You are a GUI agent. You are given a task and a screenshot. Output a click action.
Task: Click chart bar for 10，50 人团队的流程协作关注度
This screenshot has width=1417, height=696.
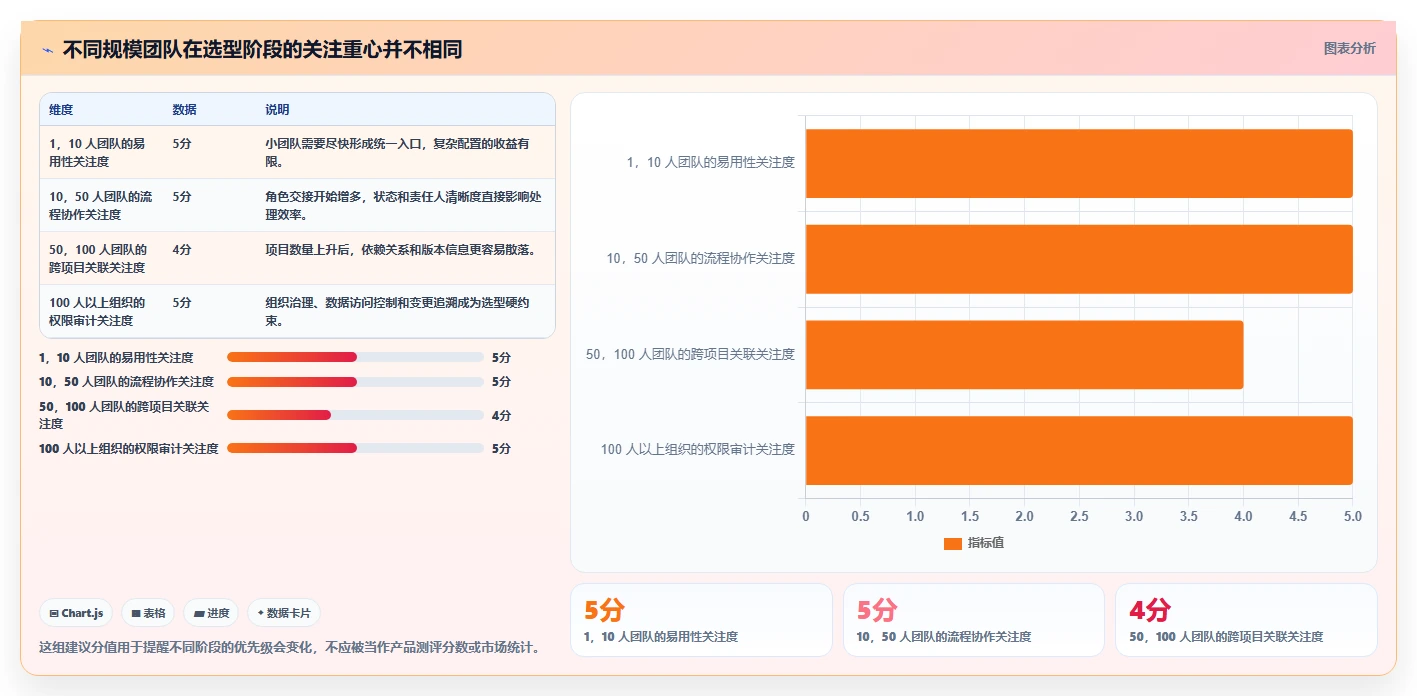pyautogui.click(x=1079, y=259)
